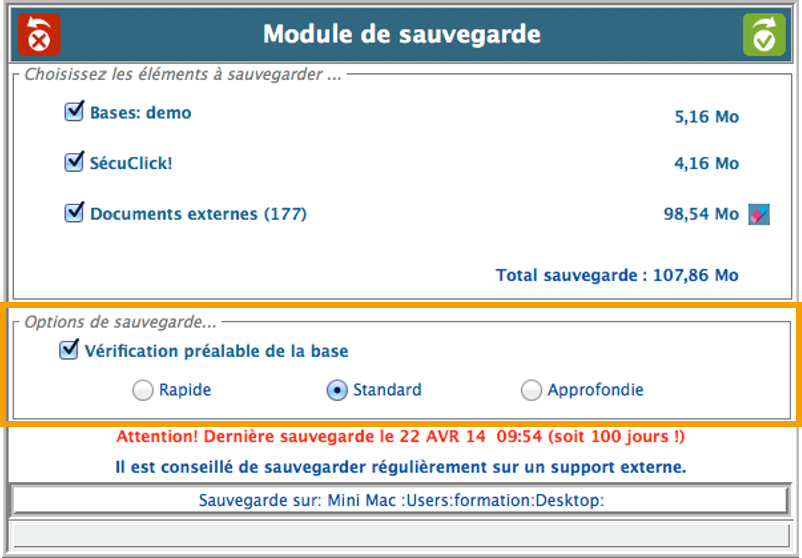Click the small icon beside 98,54 Mo
This screenshot has width=802, height=558.
tap(759, 214)
